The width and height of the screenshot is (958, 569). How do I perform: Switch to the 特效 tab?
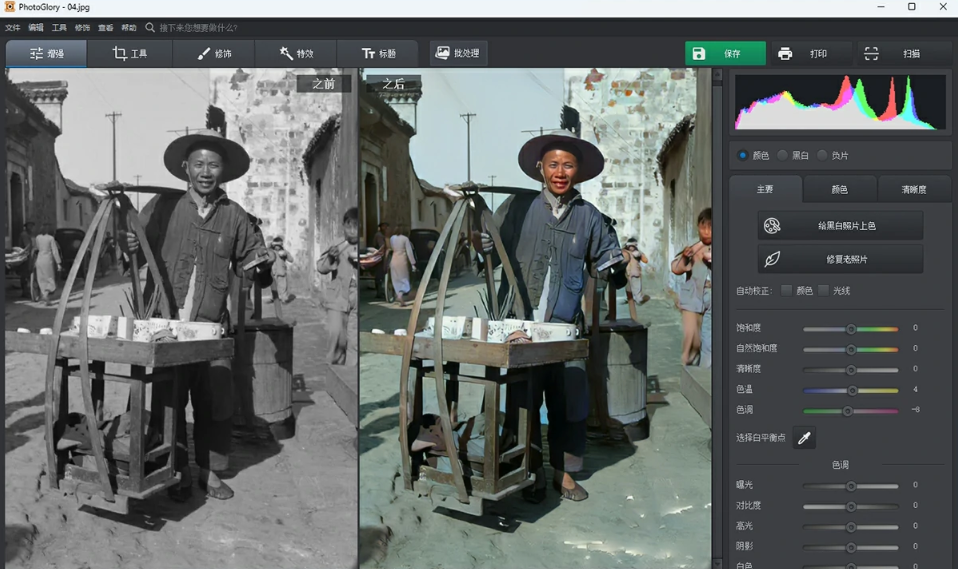click(296, 54)
